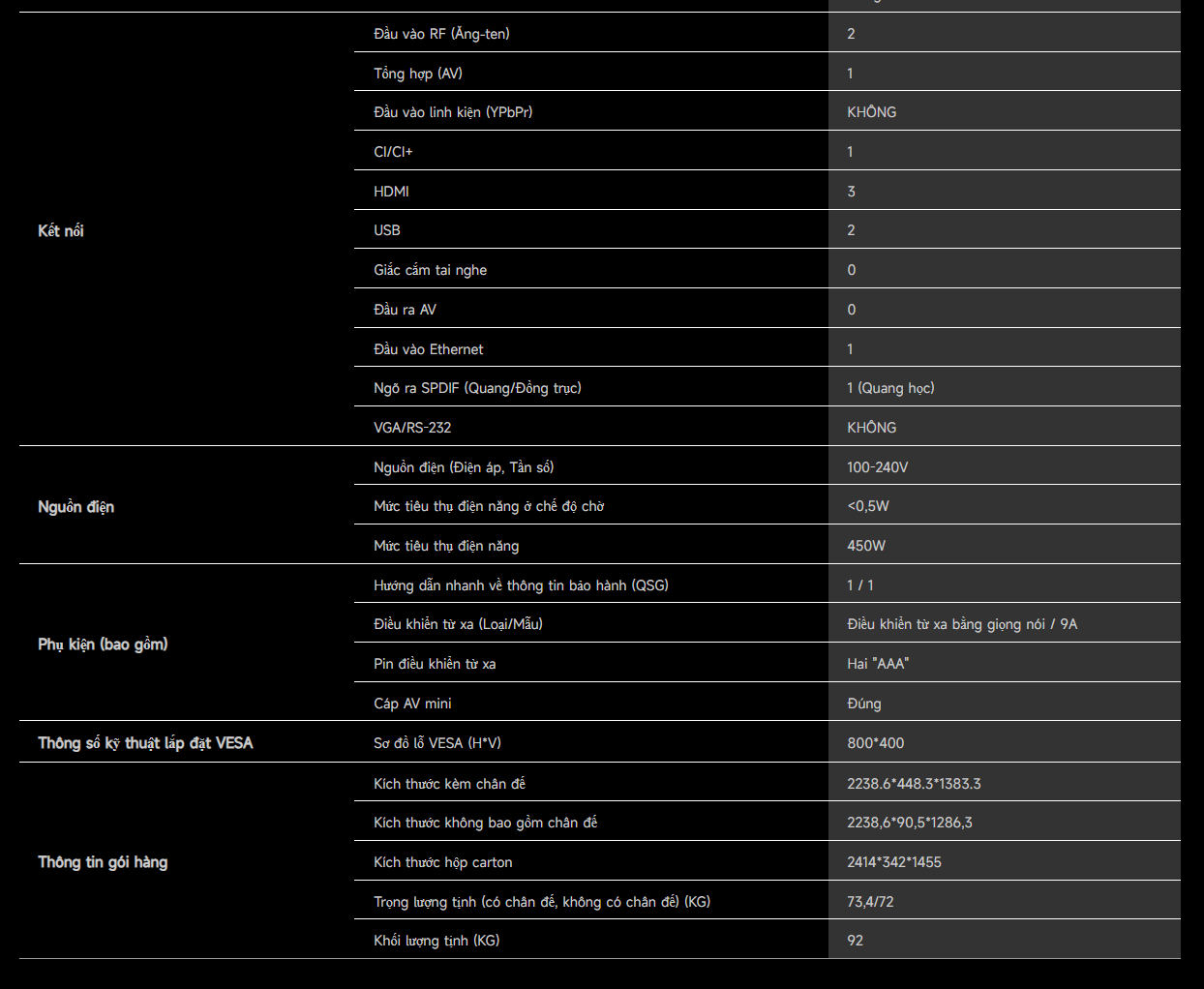Select the "Giắc cắm tai nghe" label
1204x989 pixels.
tap(430, 270)
